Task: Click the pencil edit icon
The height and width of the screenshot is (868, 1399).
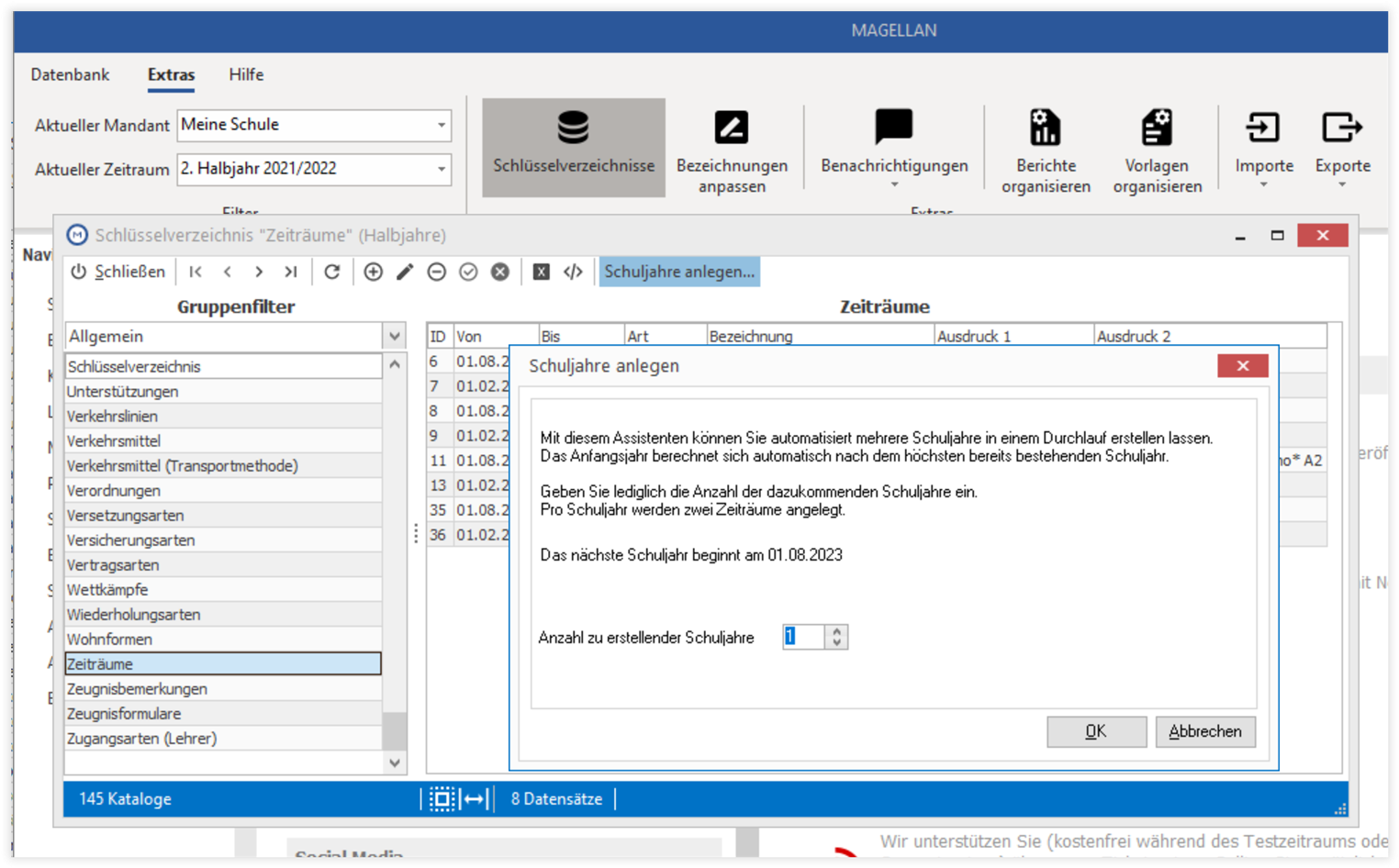Action: tap(405, 272)
